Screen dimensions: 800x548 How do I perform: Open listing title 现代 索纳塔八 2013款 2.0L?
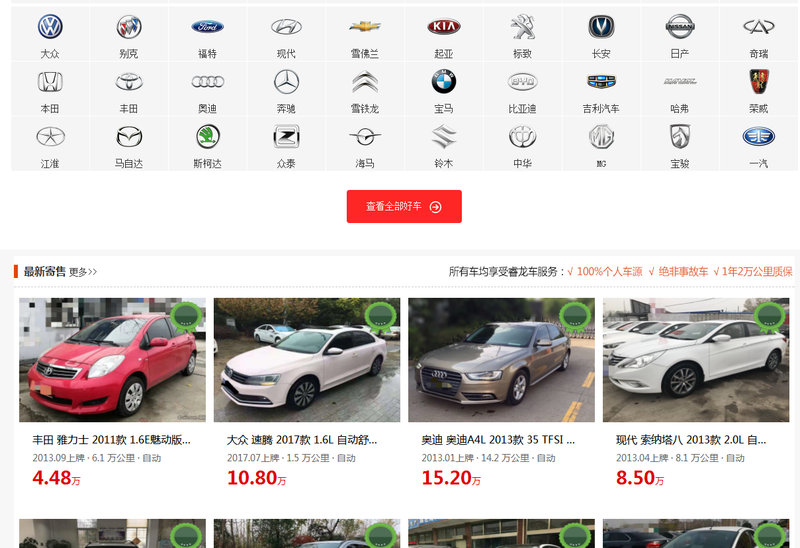tap(691, 440)
